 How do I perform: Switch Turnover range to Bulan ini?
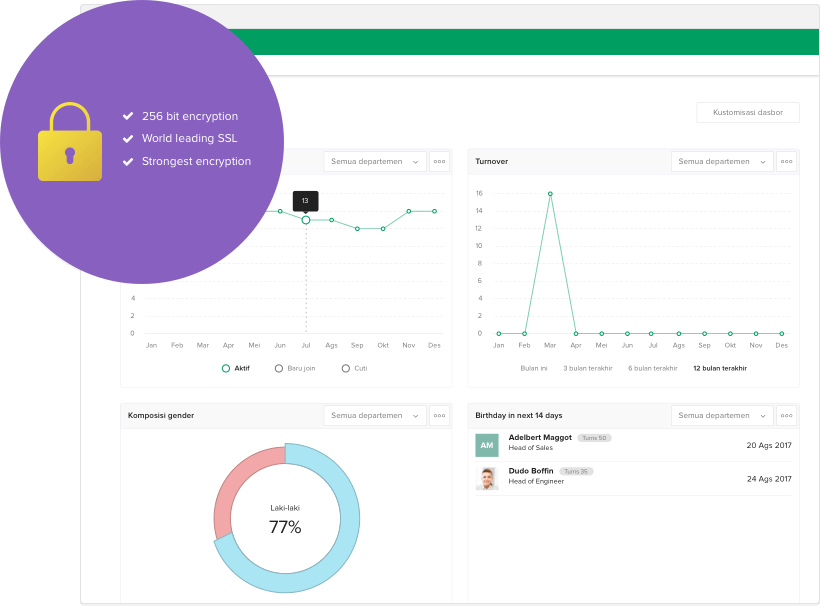coord(533,369)
